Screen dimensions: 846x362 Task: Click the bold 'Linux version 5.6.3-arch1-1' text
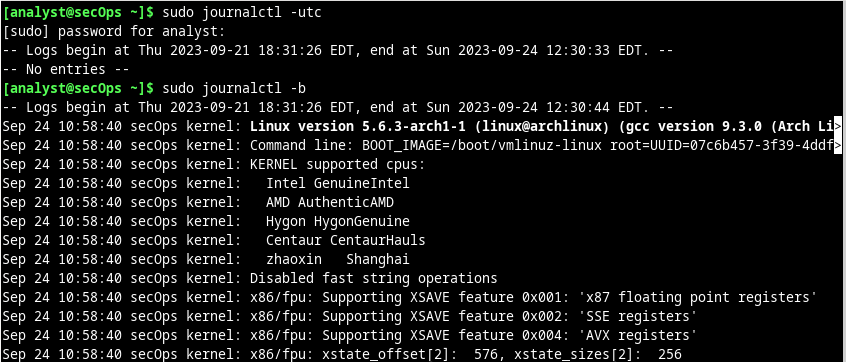point(358,127)
